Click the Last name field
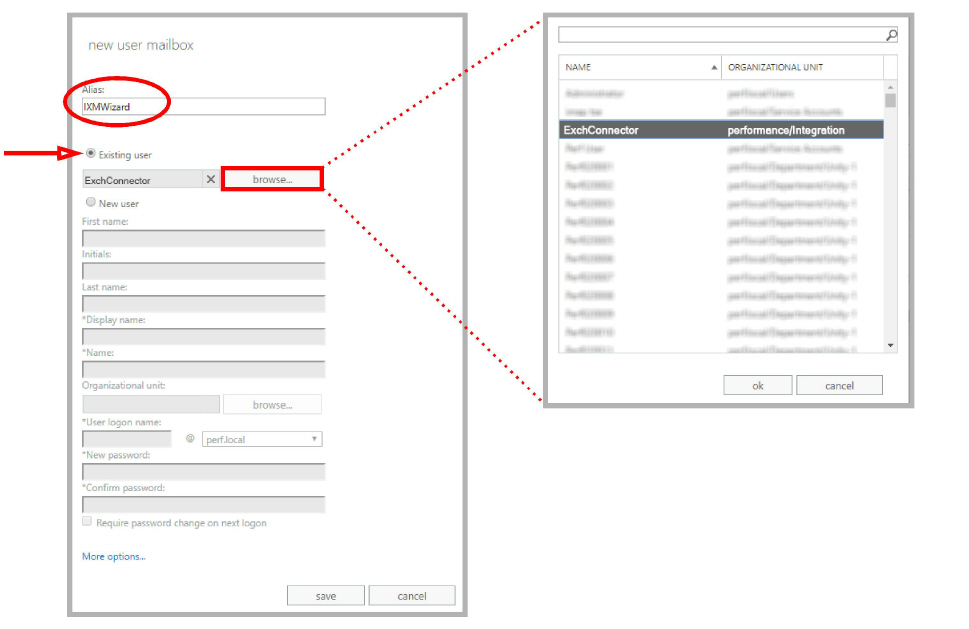This screenshot has height=629, width=969. (x=203, y=304)
